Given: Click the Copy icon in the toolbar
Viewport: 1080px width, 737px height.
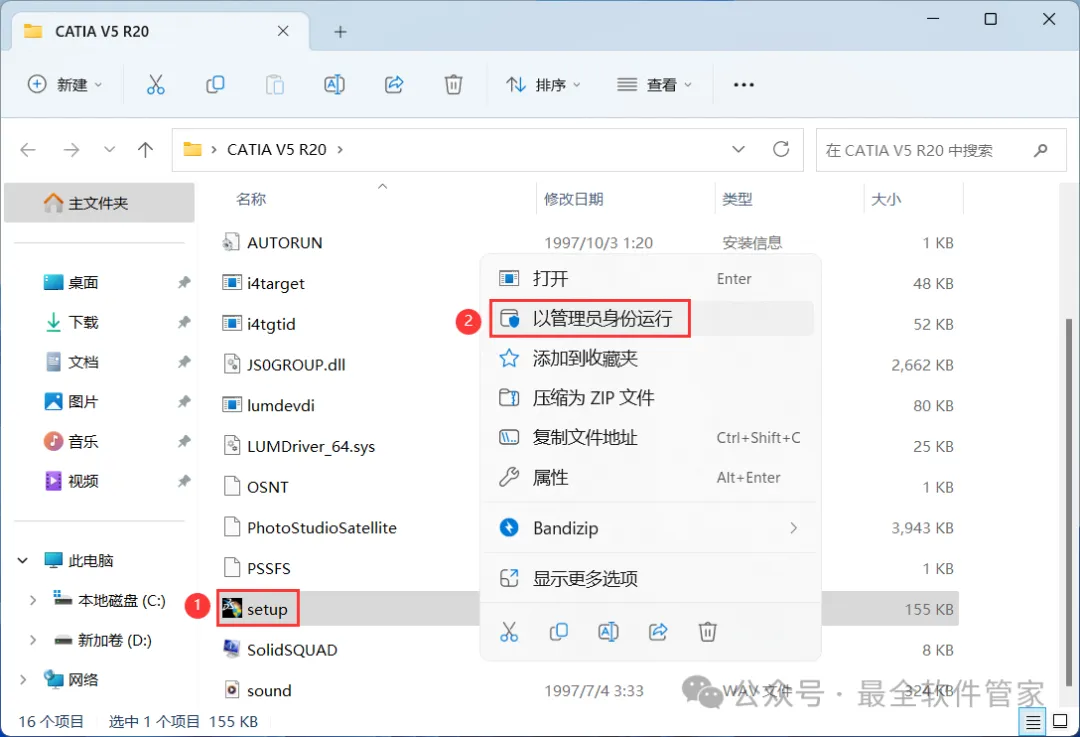Looking at the screenshot, I should (x=215, y=85).
